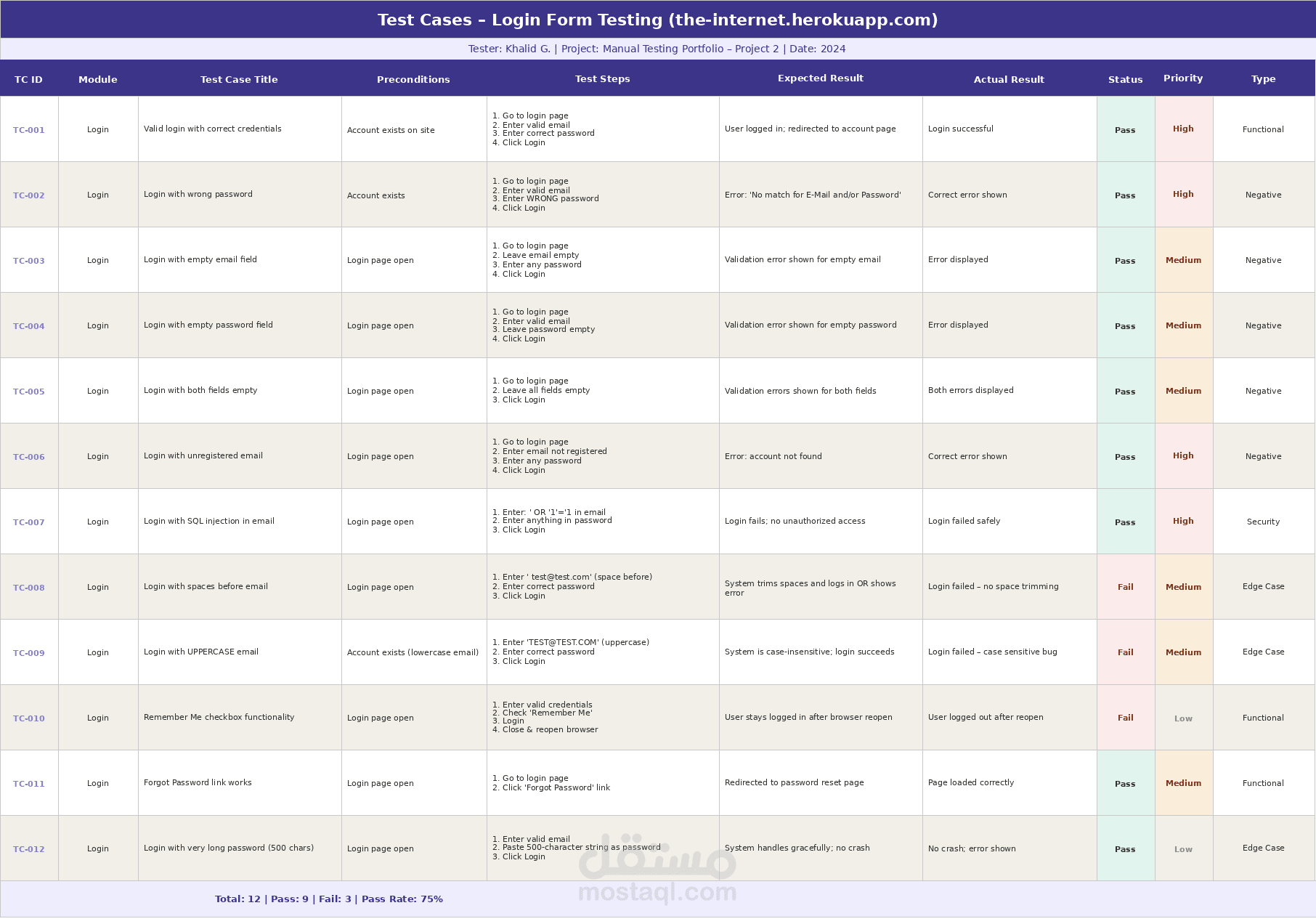Viewport: 1316px width, 924px height.
Task: Click 'Login with both fields empty' title
Action: [x=200, y=390]
